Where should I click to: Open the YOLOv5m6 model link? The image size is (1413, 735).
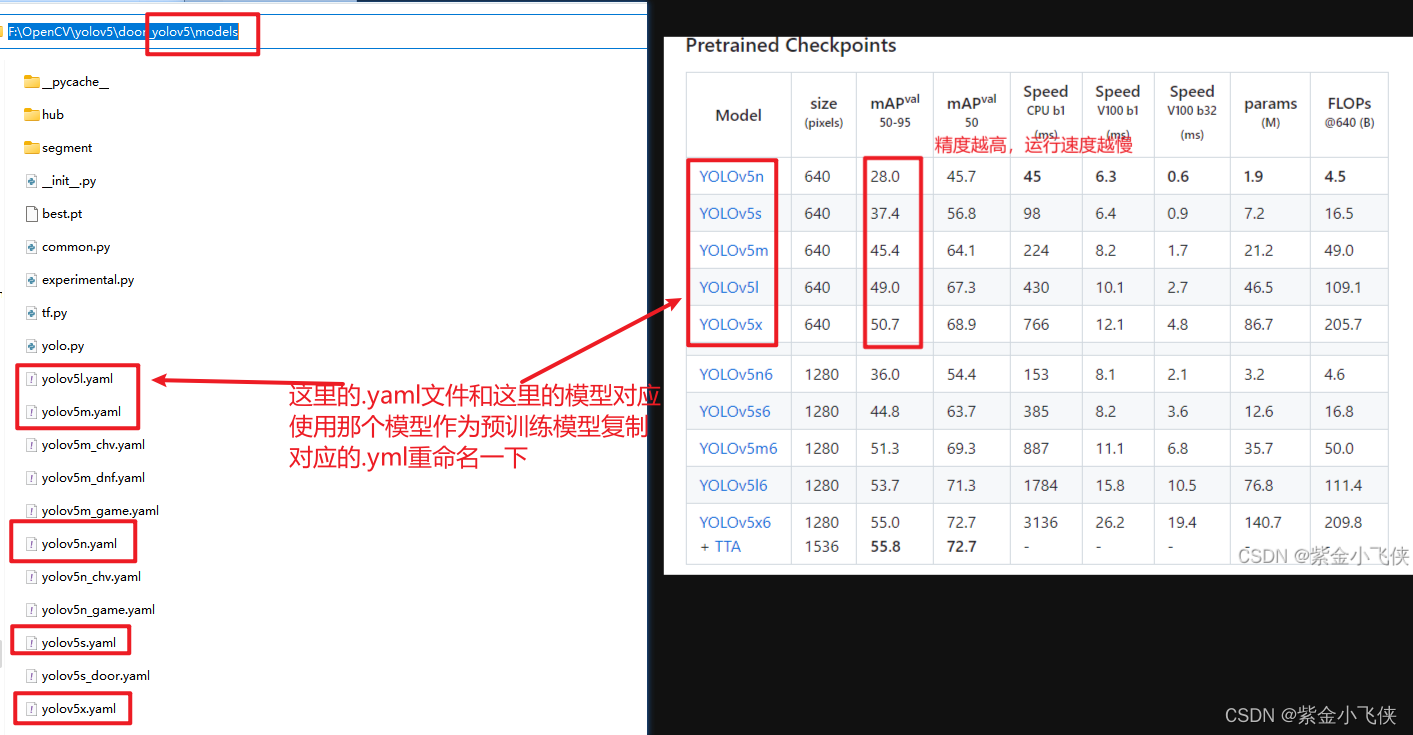(738, 448)
